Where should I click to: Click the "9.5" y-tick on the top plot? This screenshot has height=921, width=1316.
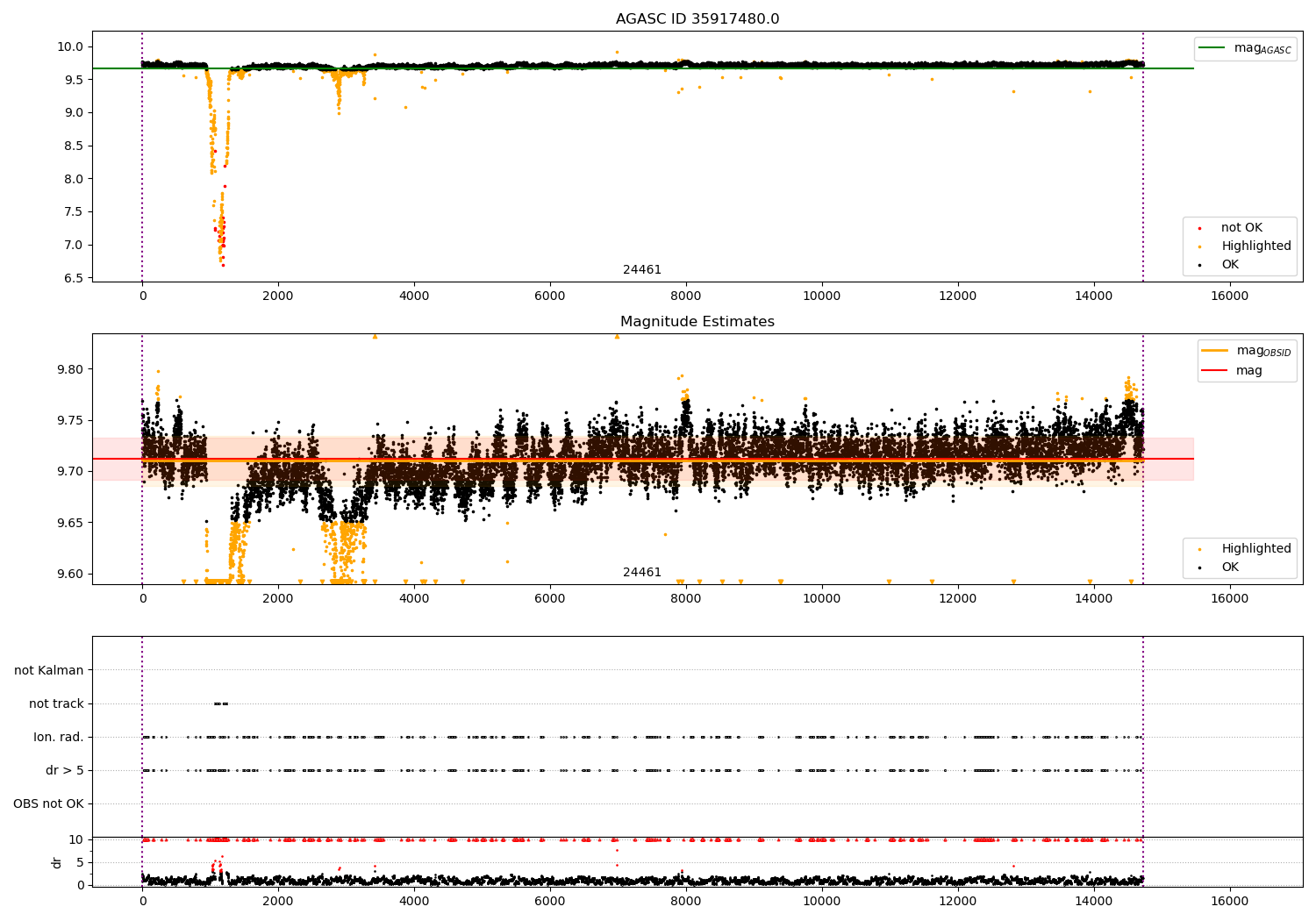click(74, 80)
